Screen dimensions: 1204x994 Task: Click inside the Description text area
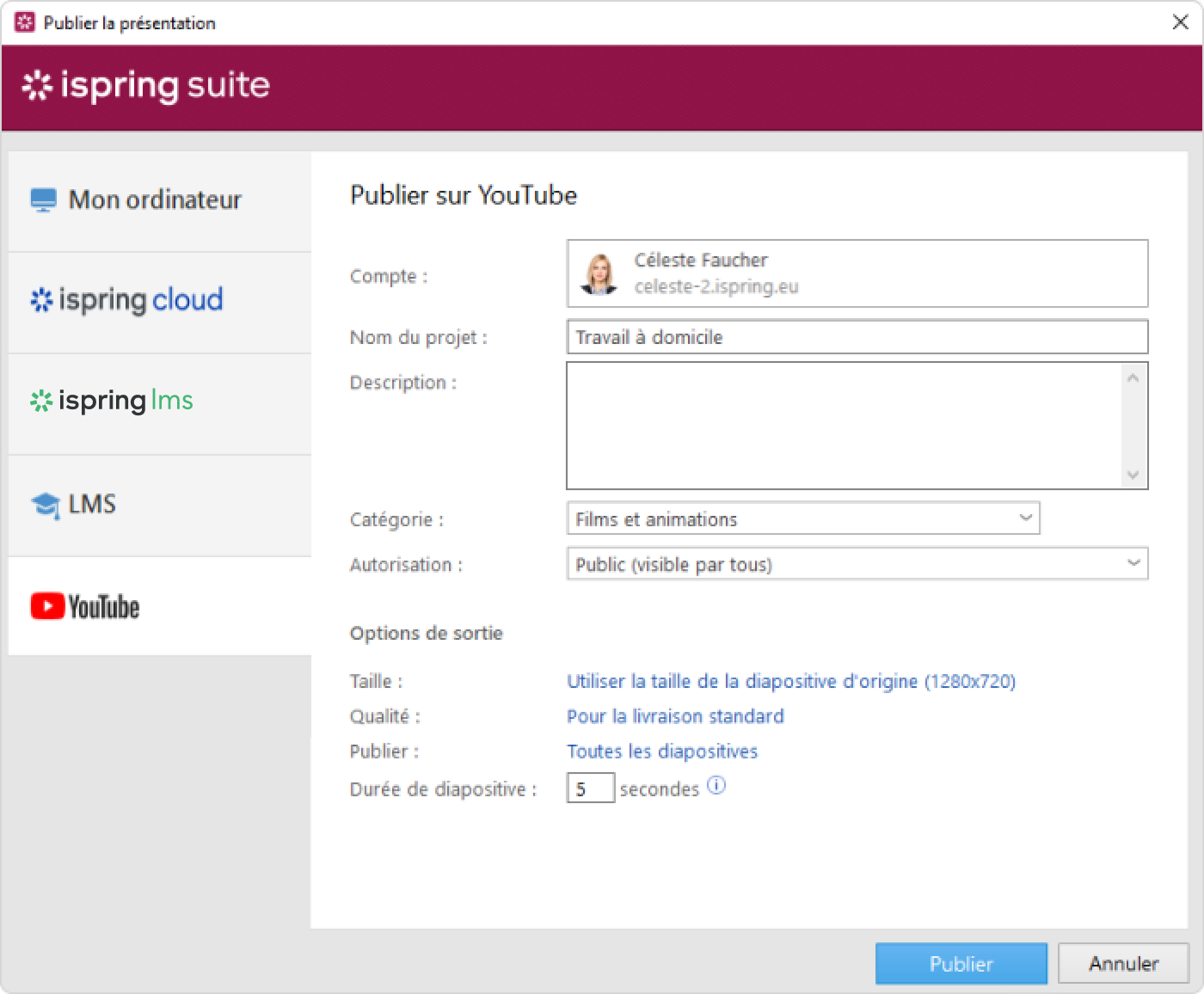tap(843, 425)
